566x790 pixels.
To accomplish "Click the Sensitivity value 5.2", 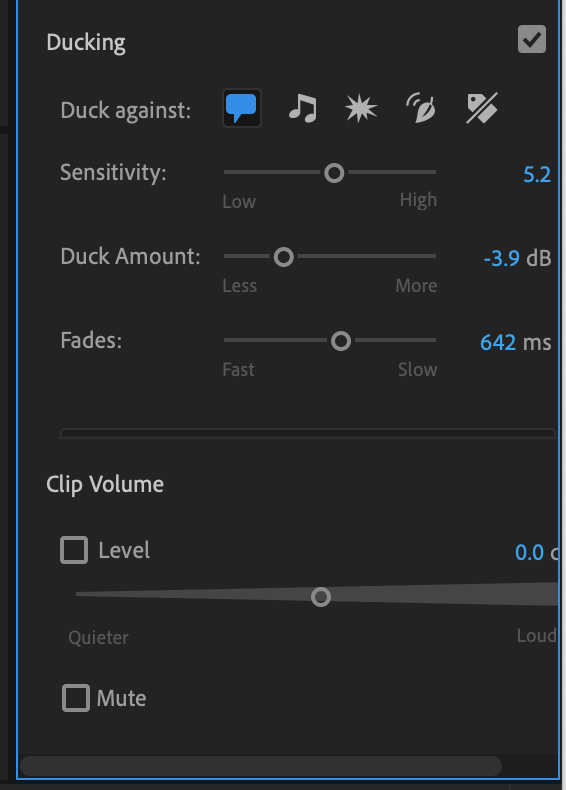I will [537, 175].
